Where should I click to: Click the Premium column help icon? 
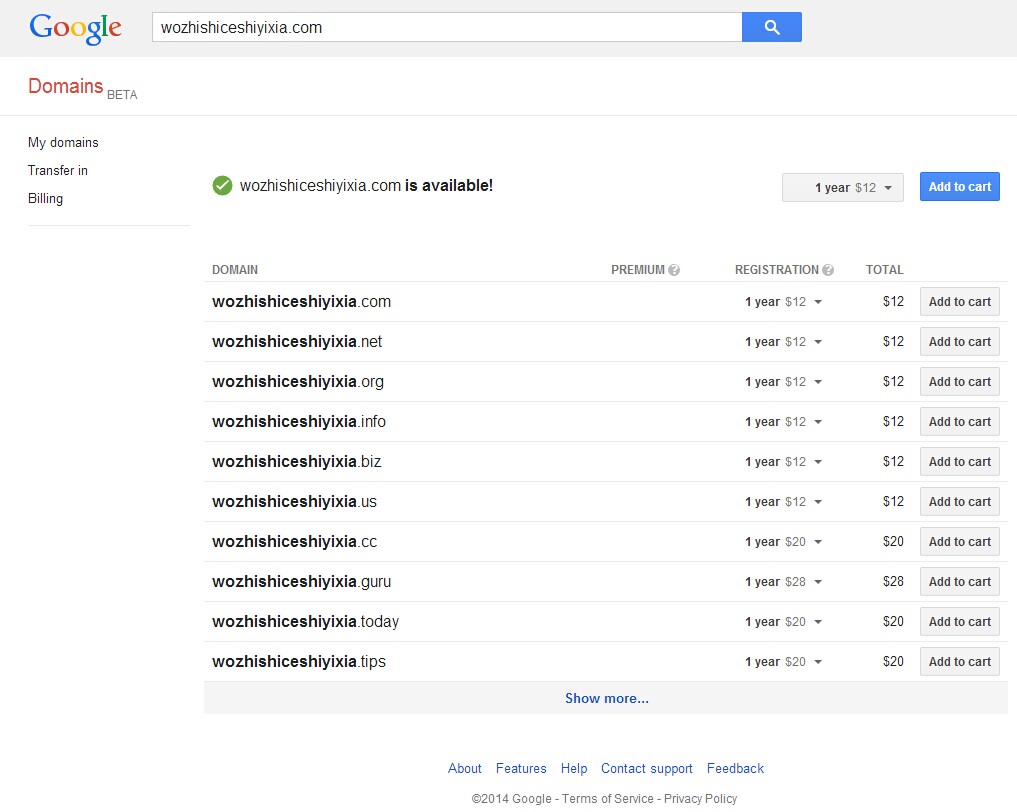pos(674,270)
